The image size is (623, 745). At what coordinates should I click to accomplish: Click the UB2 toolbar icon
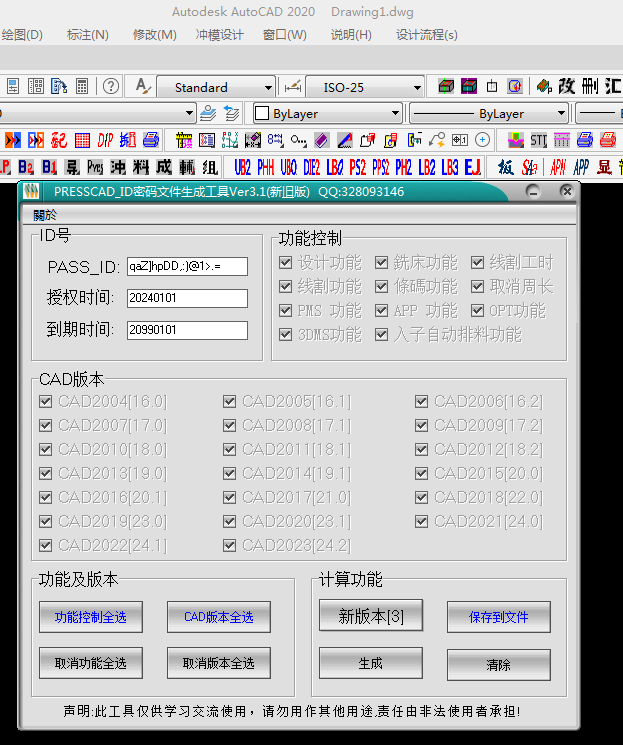(x=242, y=167)
